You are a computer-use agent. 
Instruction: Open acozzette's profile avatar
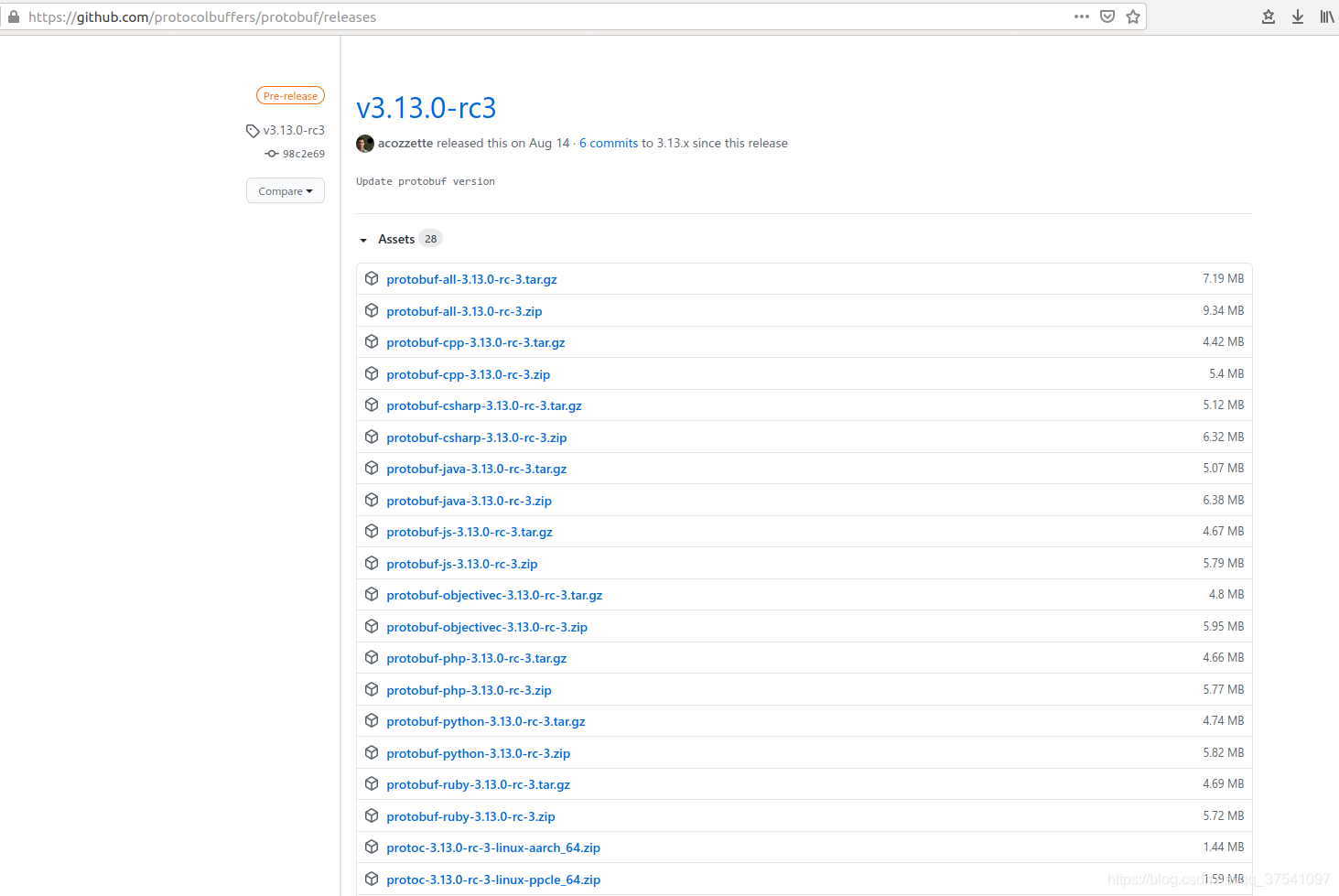point(364,143)
